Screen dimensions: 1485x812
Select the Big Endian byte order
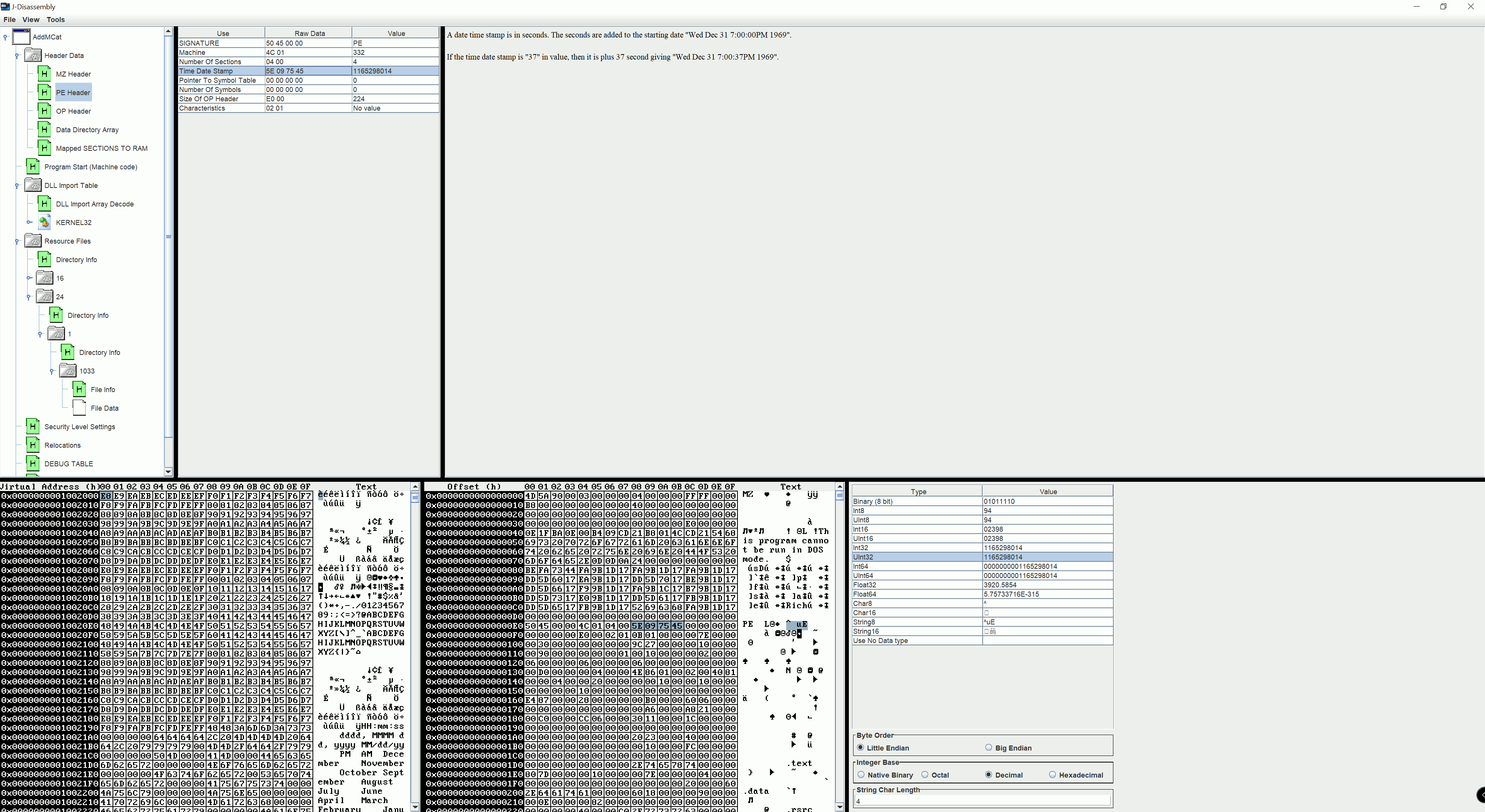[x=989, y=747]
